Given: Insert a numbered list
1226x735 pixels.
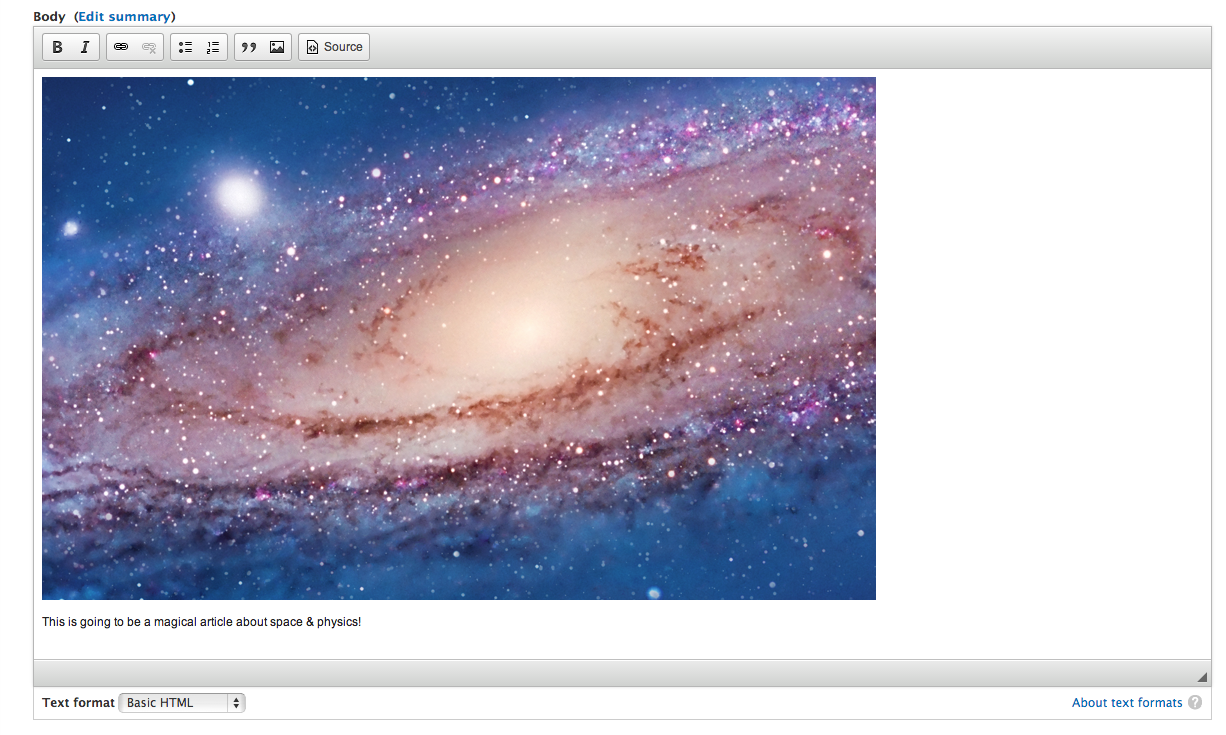Looking at the screenshot, I should (x=213, y=47).
